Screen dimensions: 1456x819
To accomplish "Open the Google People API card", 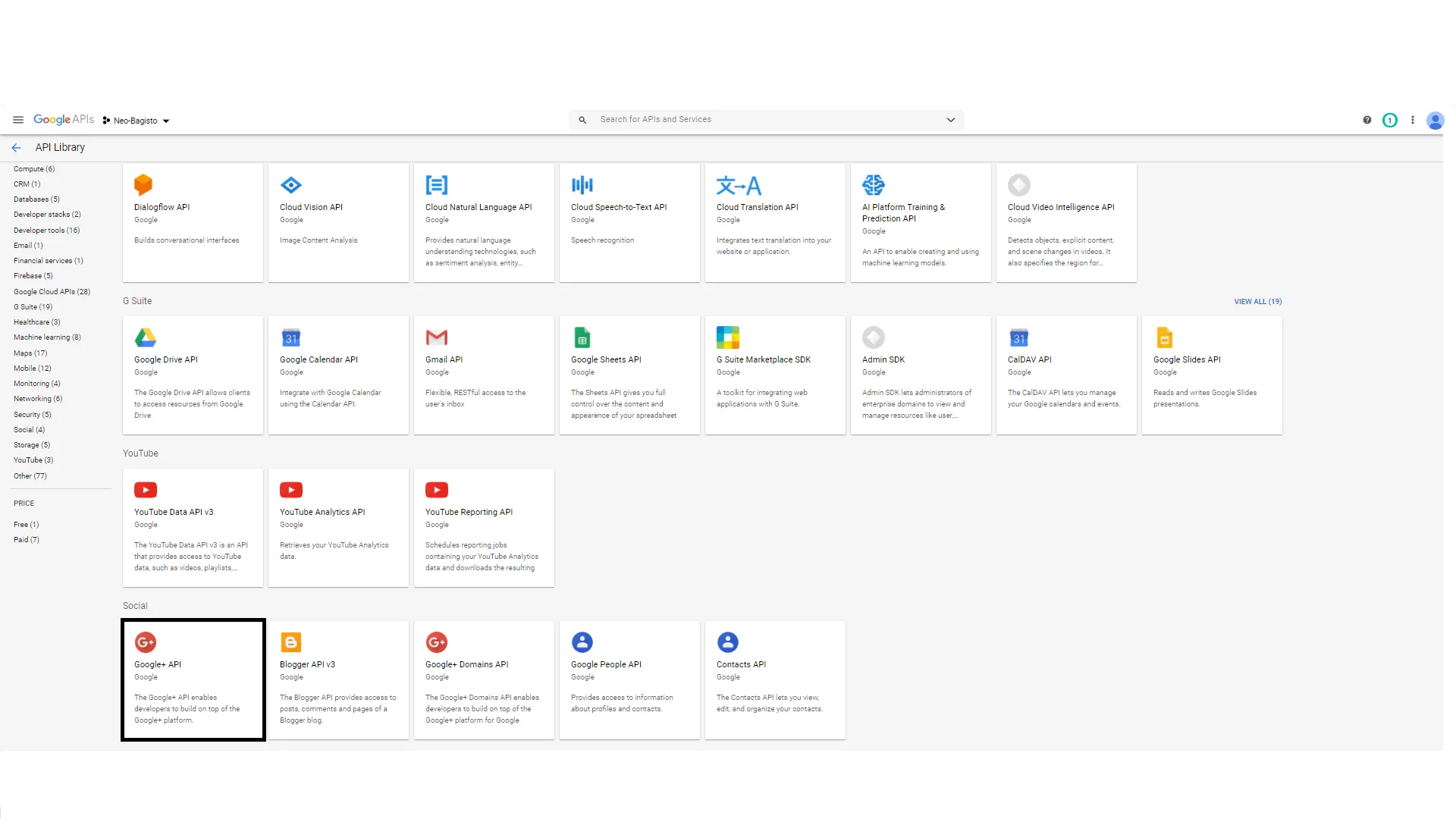I will coord(629,679).
